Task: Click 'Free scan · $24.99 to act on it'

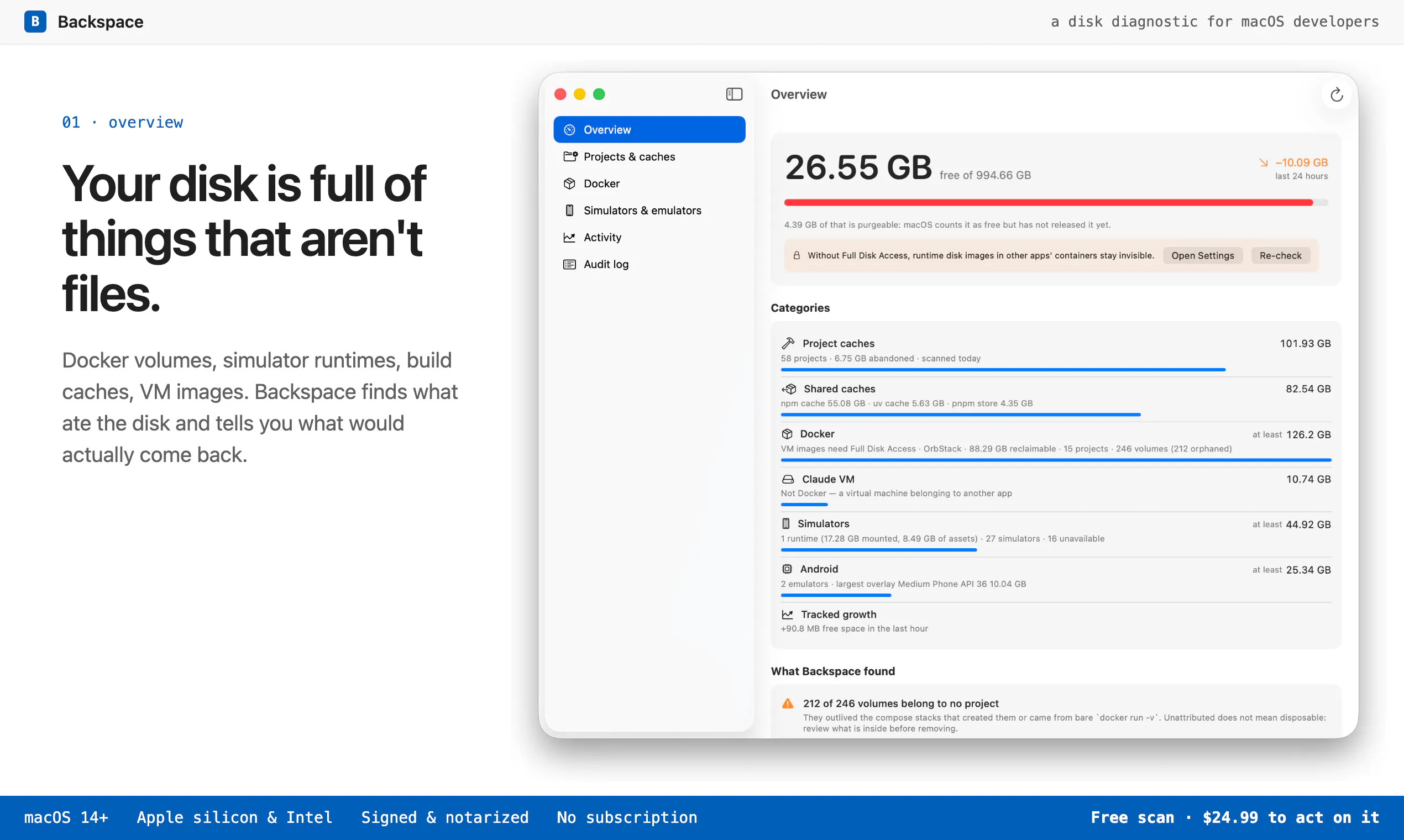Action: 1235,817
